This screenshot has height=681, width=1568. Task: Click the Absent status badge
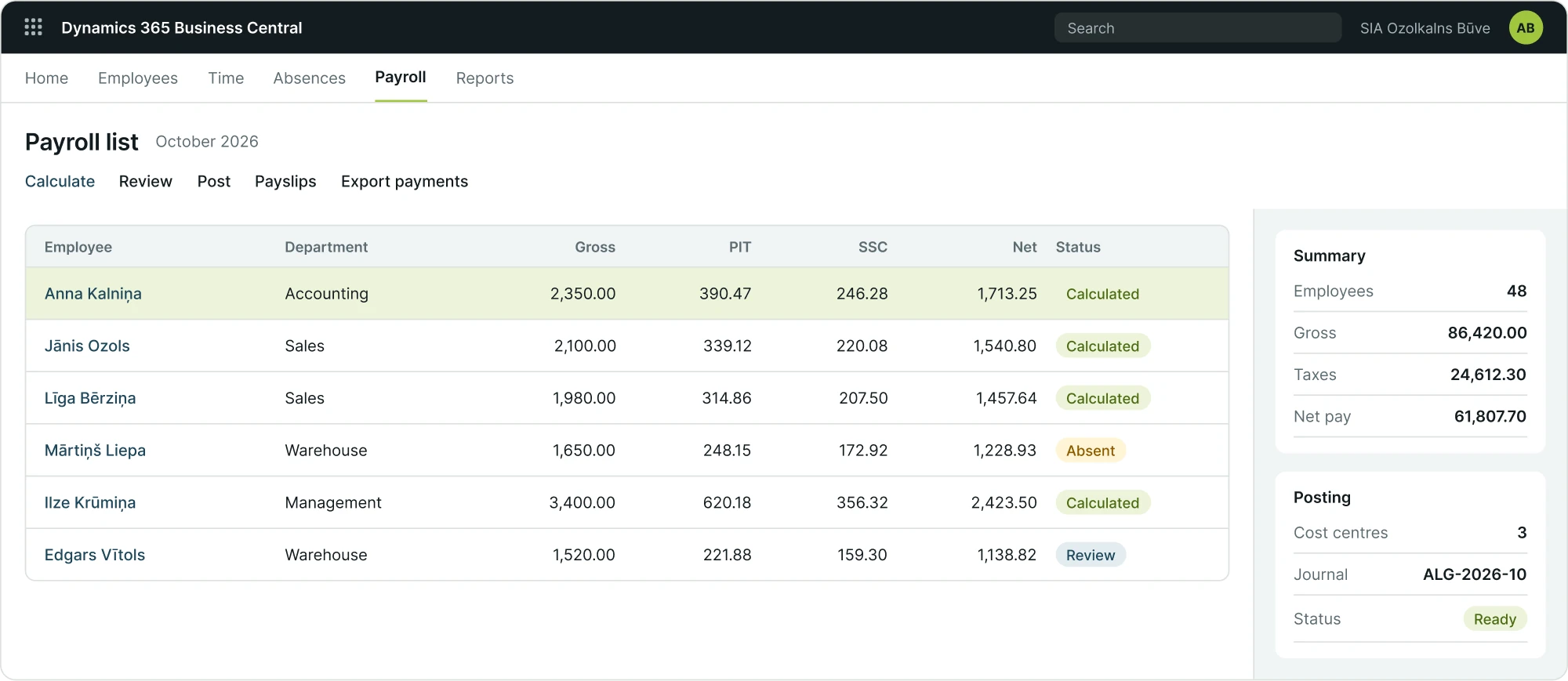[x=1091, y=451]
